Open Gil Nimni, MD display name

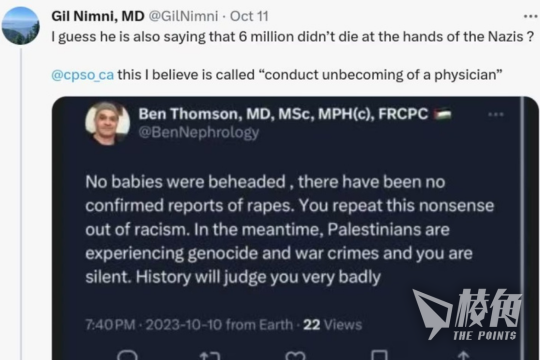[x=98, y=16]
